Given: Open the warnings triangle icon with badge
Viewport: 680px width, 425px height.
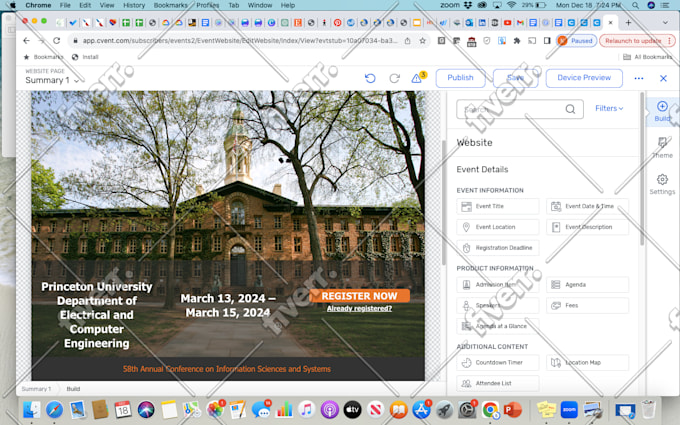Looking at the screenshot, I should pyautogui.click(x=418, y=78).
